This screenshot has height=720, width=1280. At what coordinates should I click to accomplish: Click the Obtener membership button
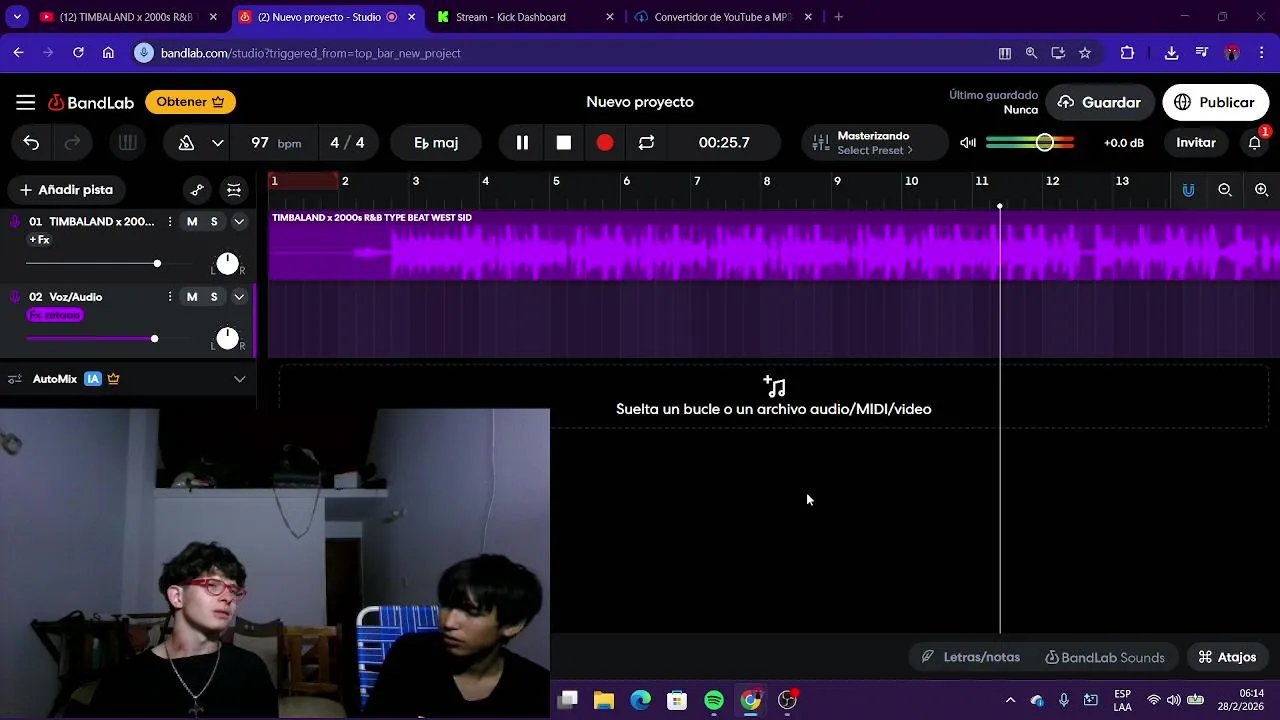pos(190,102)
